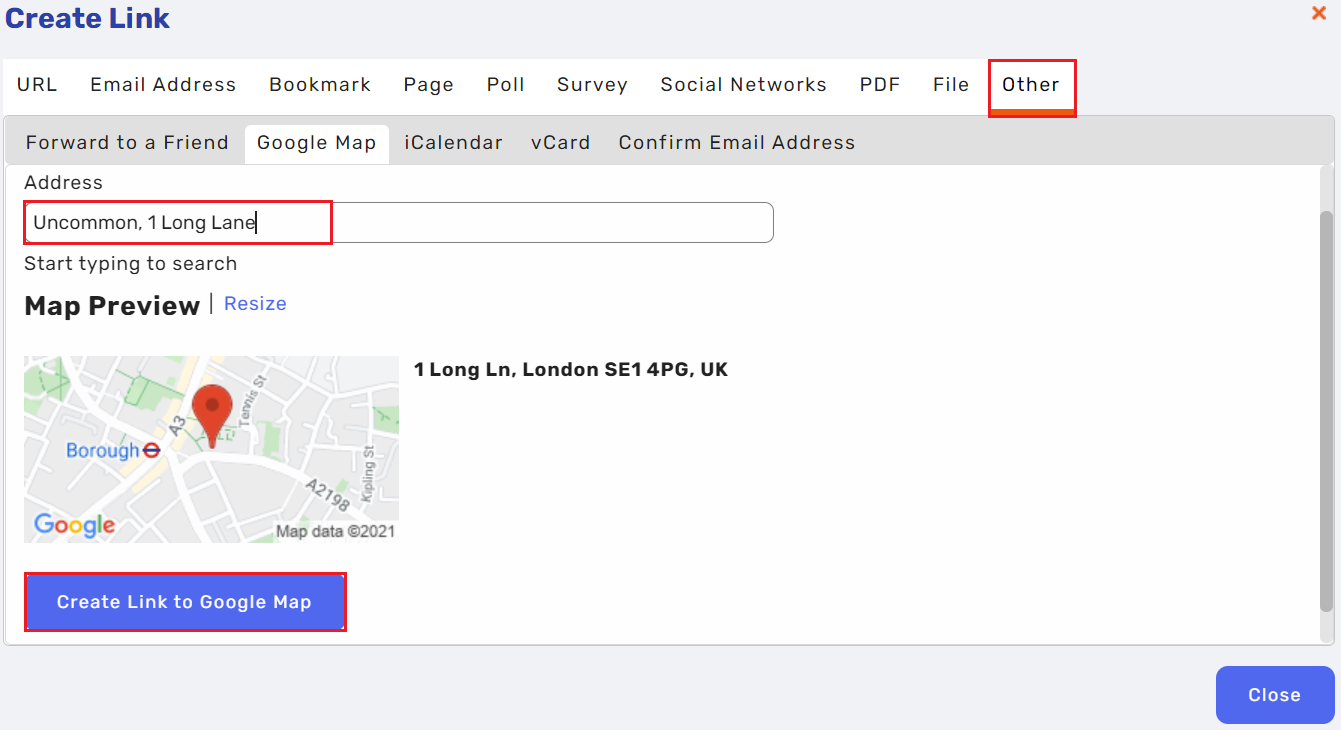The image size is (1341, 730).
Task: Click the 'Map Preview' heading
Action: click(x=112, y=306)
